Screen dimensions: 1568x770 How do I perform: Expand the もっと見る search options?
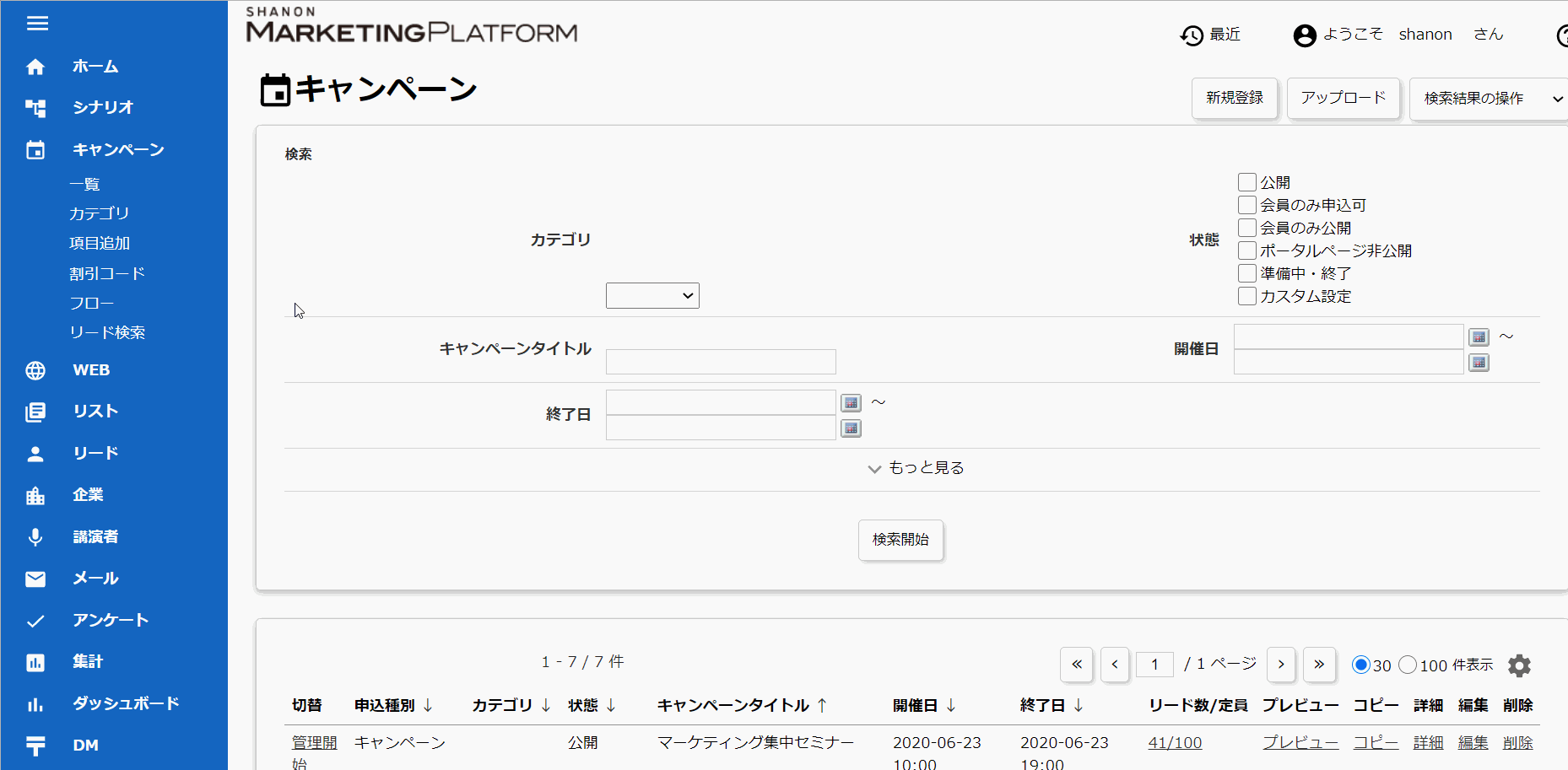(x=916, y=468)
